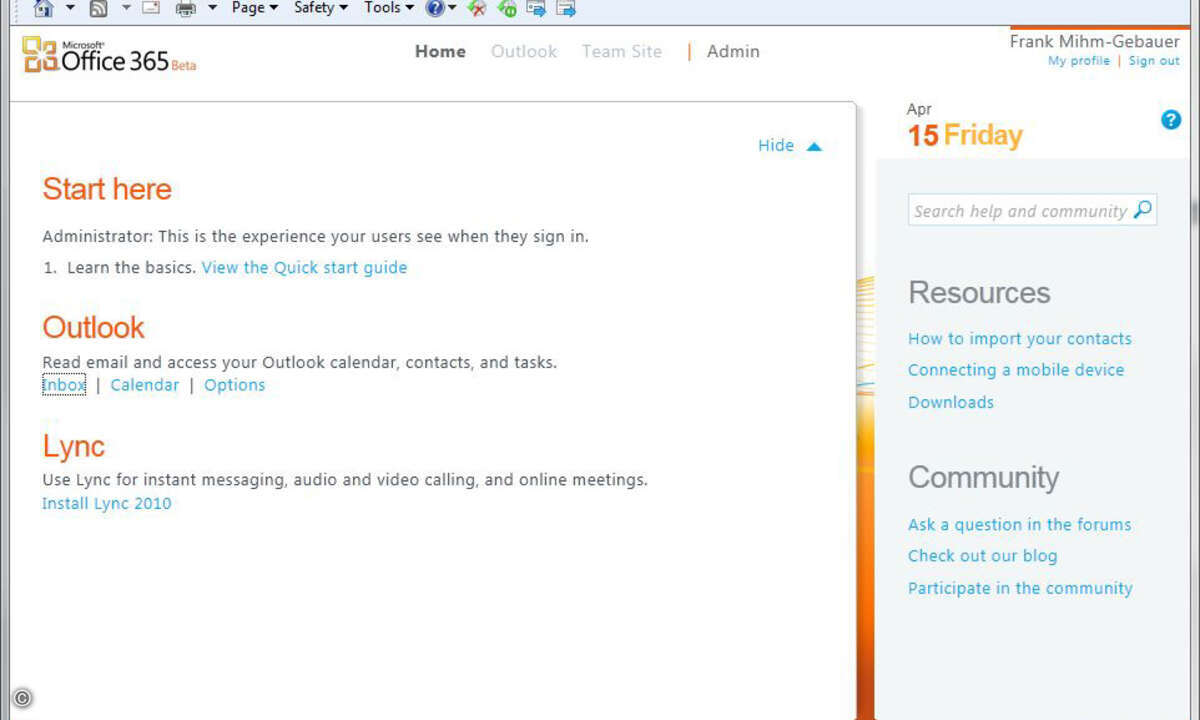Click the 15 Friday date text
1200x720 pixels.
965,135
